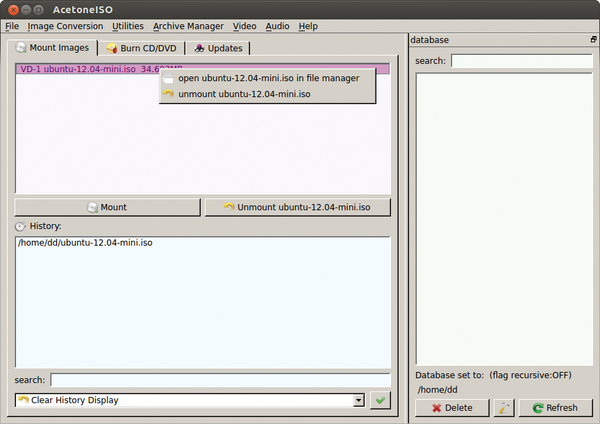Viewport: 600px width, 424px height.
Task: Click the database Refresh button
Action: tap(556, 408)
